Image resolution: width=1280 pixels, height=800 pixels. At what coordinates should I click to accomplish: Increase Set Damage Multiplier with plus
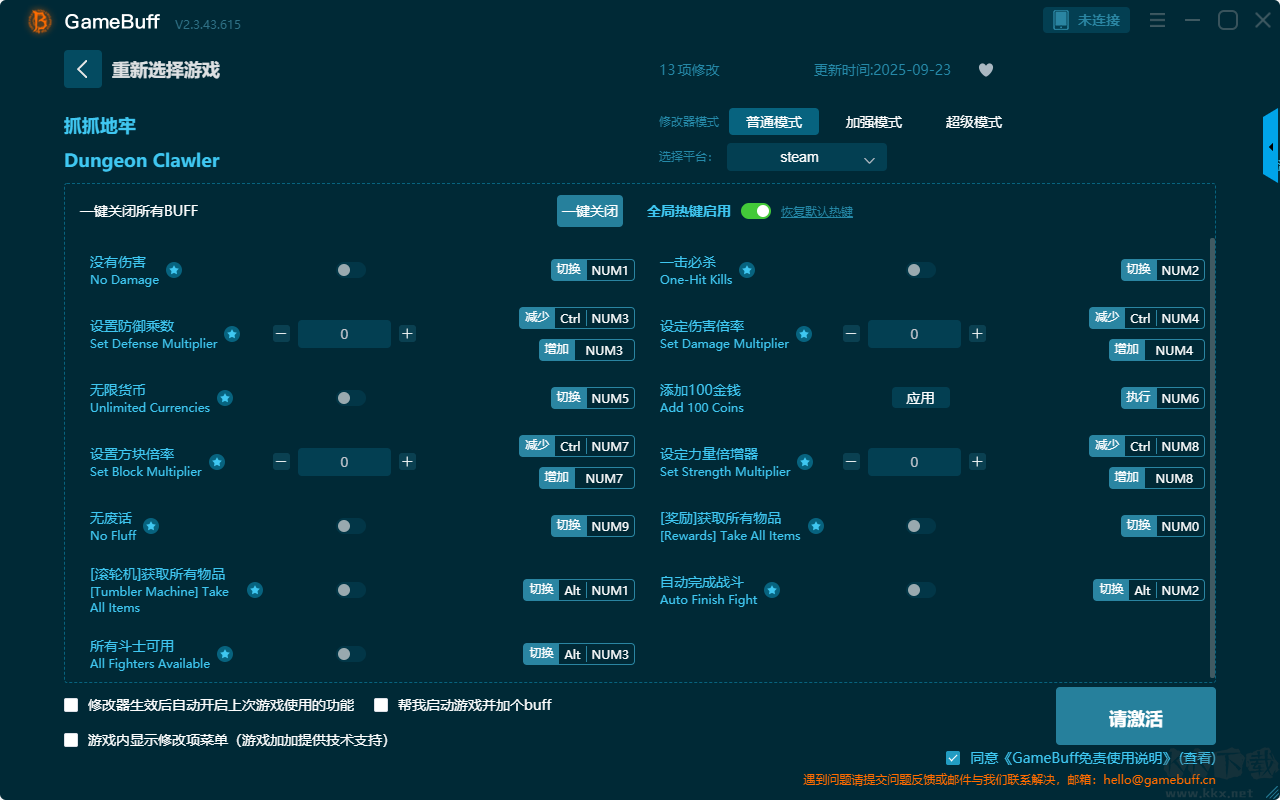[x=977, y=334]
